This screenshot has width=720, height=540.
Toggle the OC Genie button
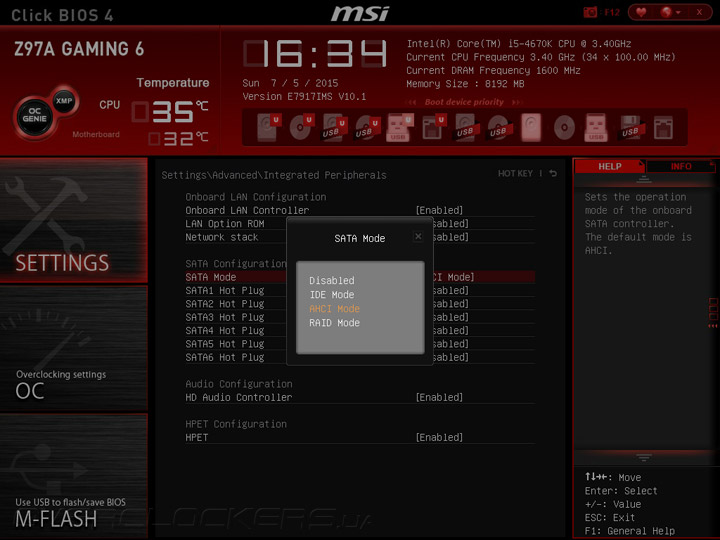click(x=34, y=115)
